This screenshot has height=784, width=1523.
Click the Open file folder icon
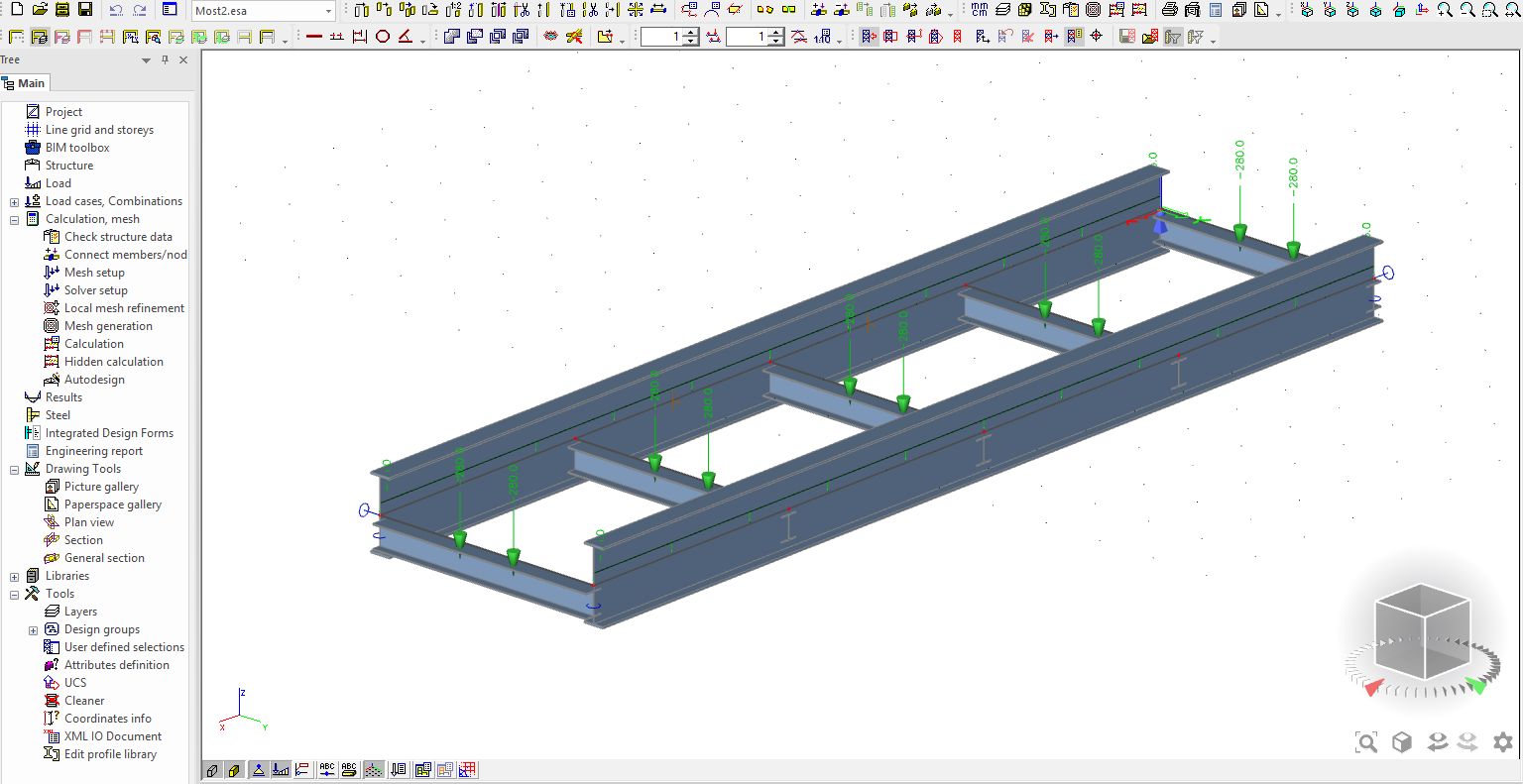click(x=40, y=10)
